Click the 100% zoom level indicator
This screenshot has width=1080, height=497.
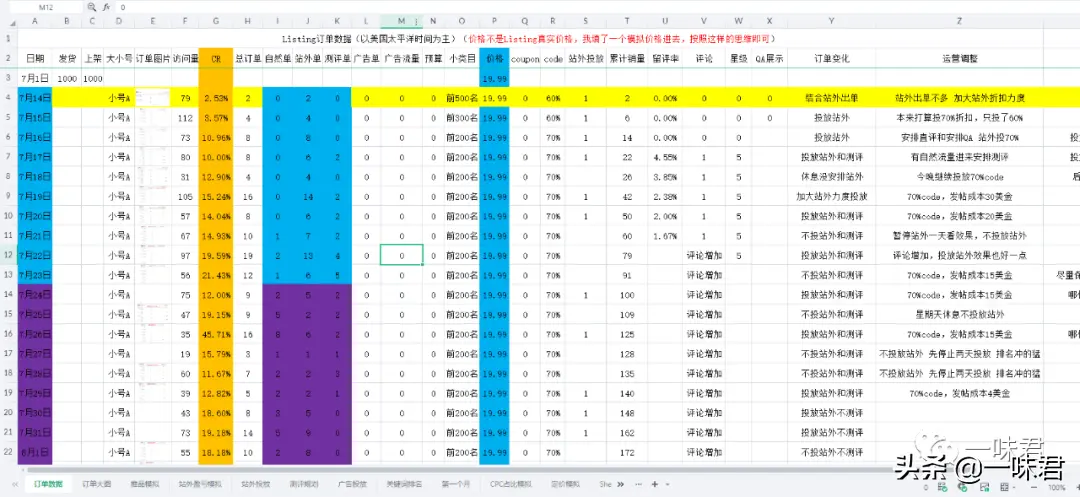point(1056,487)
